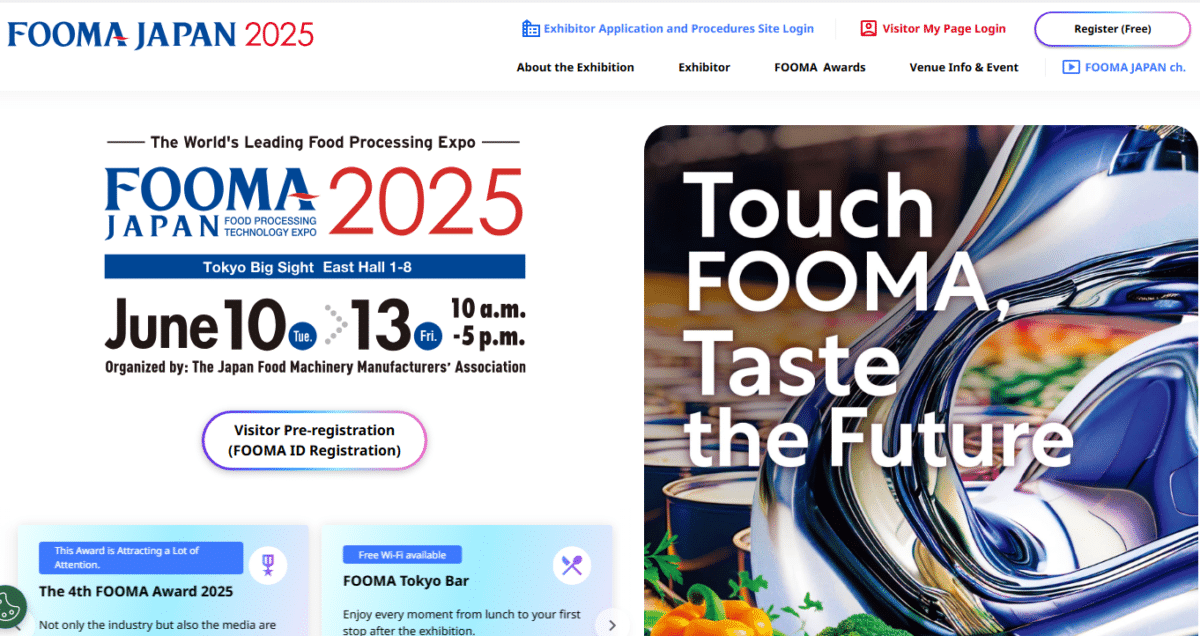Expand the FOOMA Awards menu

click(x=820, y=67)
